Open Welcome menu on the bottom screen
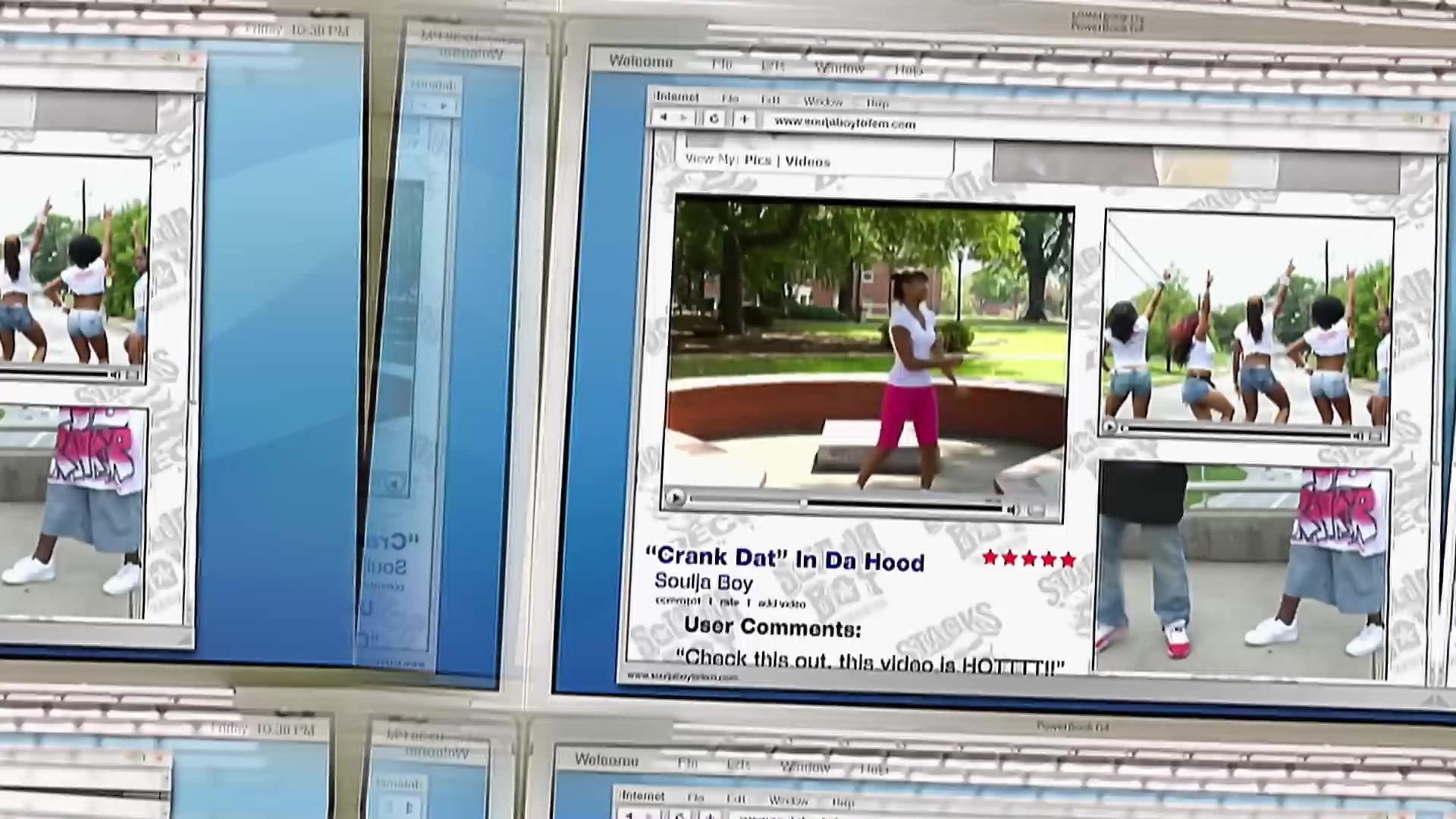The width and height of the screenshot is (1456, 819). [x=606, y=759]
